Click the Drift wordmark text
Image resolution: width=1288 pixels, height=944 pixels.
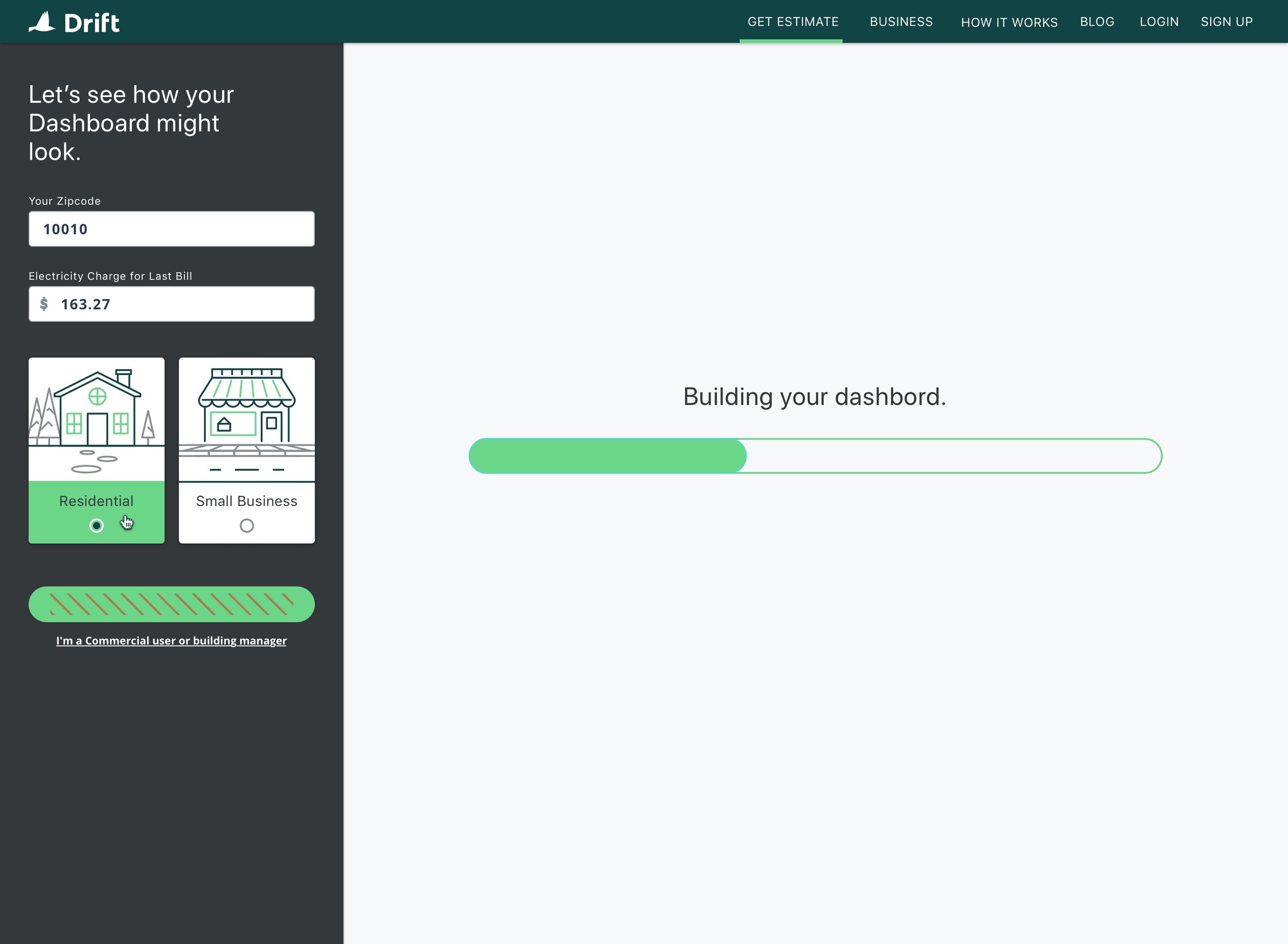coord(92,23)
